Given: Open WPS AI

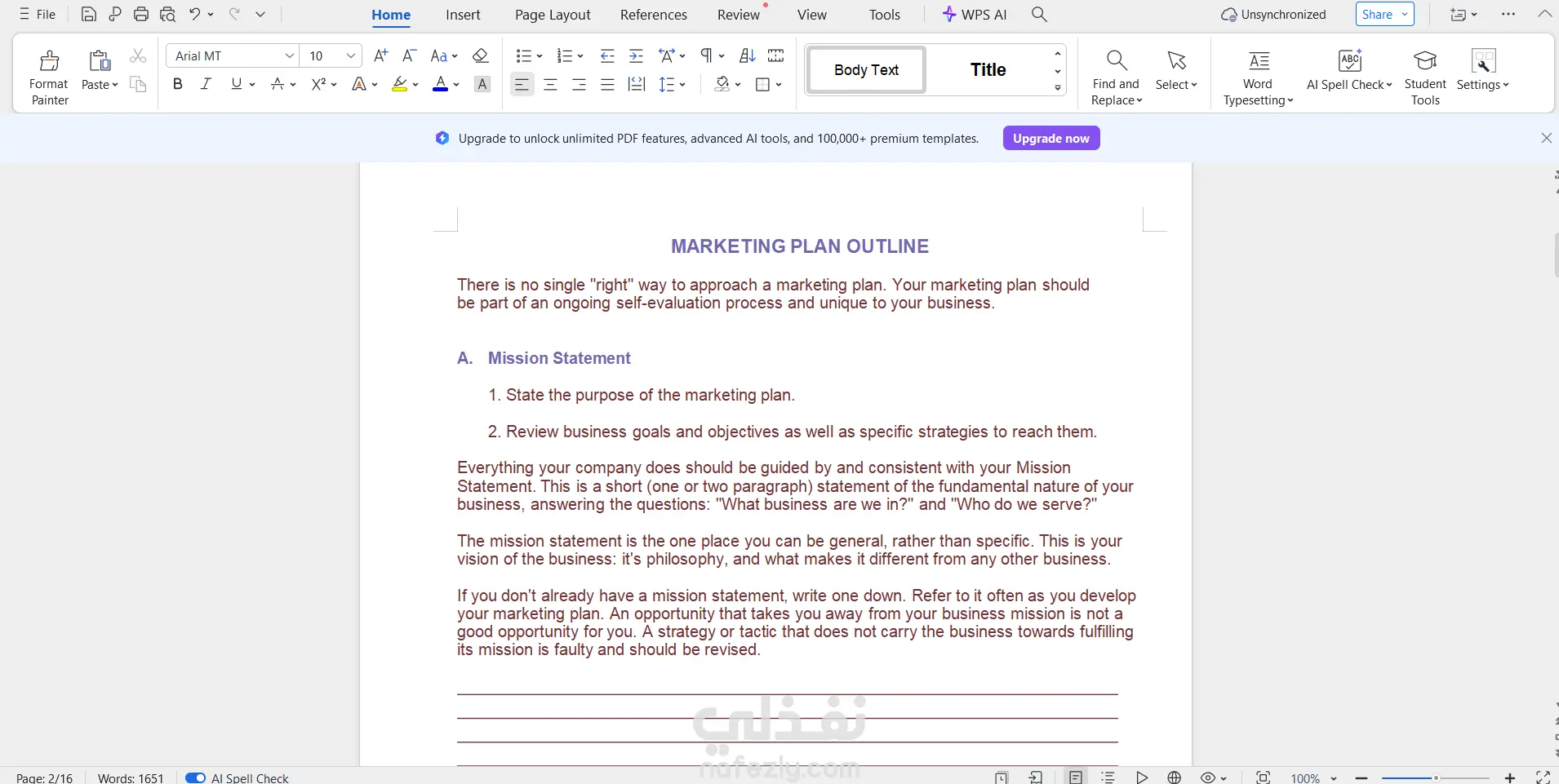Looking at the screenshot, I should (x=975, y=15).
